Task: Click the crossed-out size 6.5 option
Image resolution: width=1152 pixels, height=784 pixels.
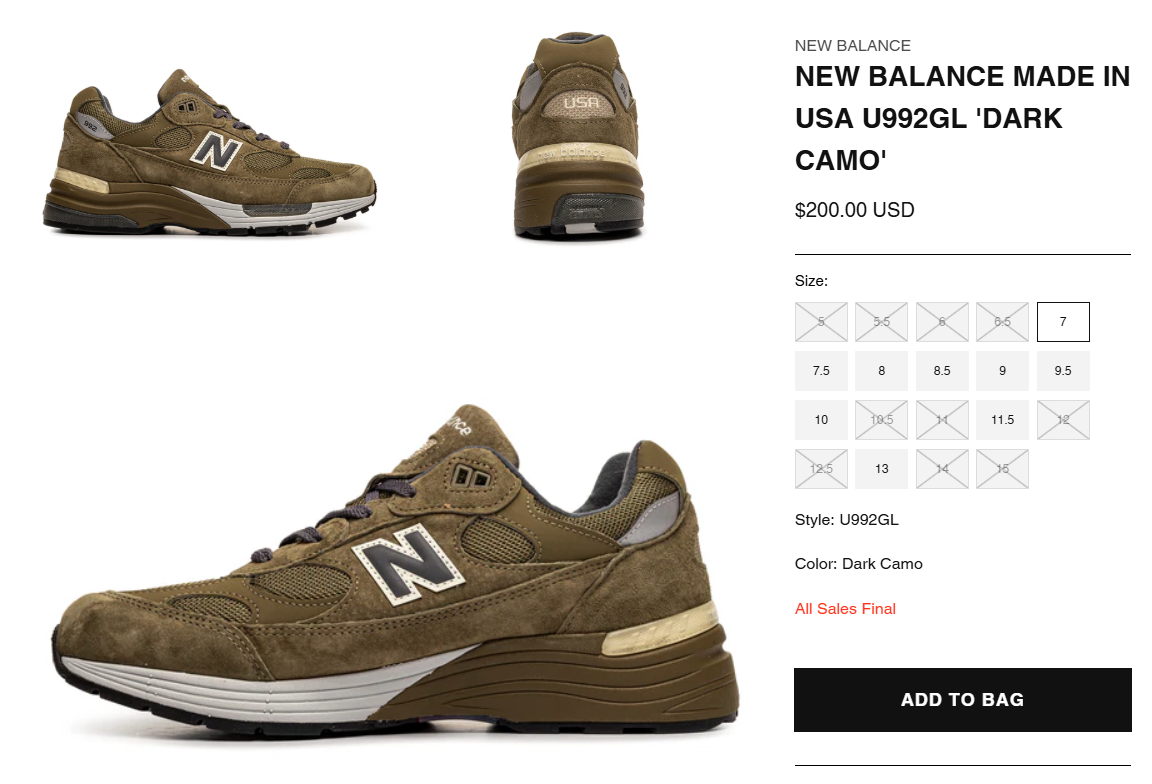Action: click(1002, 322)
